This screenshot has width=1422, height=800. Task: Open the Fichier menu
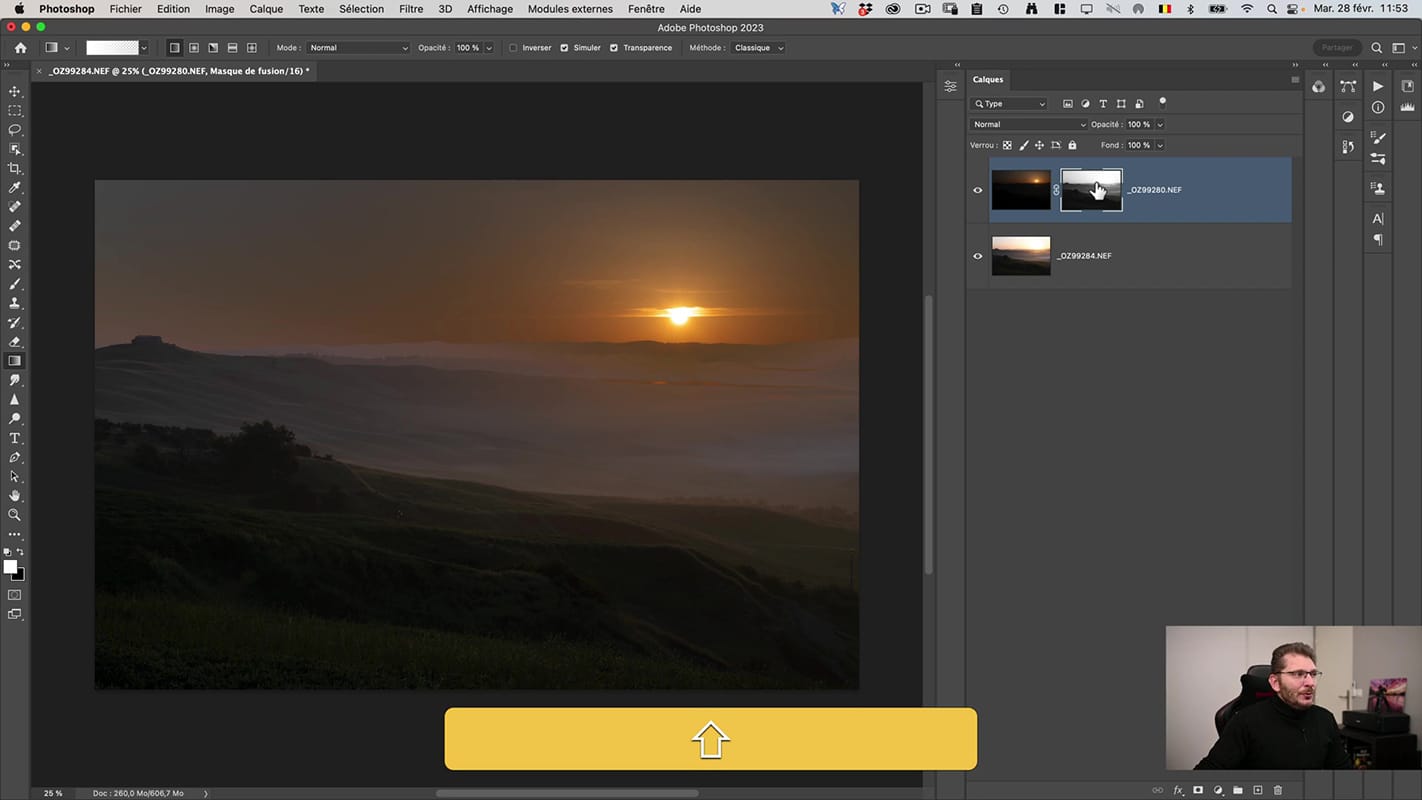tap(125, 9)
